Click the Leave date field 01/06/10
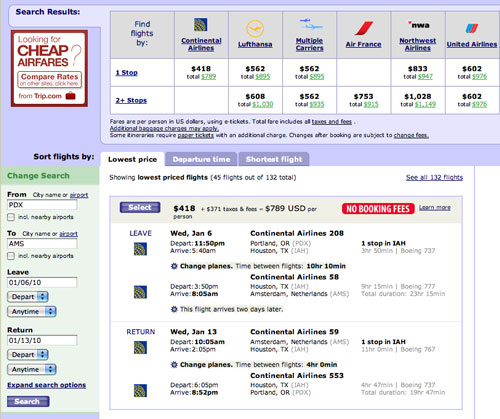This screenshot has height=419, width=500. tap(42, 282)
